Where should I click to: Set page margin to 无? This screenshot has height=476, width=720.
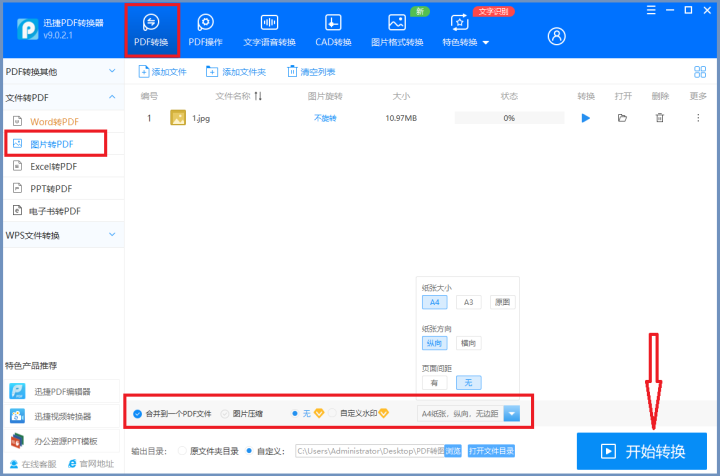[468, 382]
